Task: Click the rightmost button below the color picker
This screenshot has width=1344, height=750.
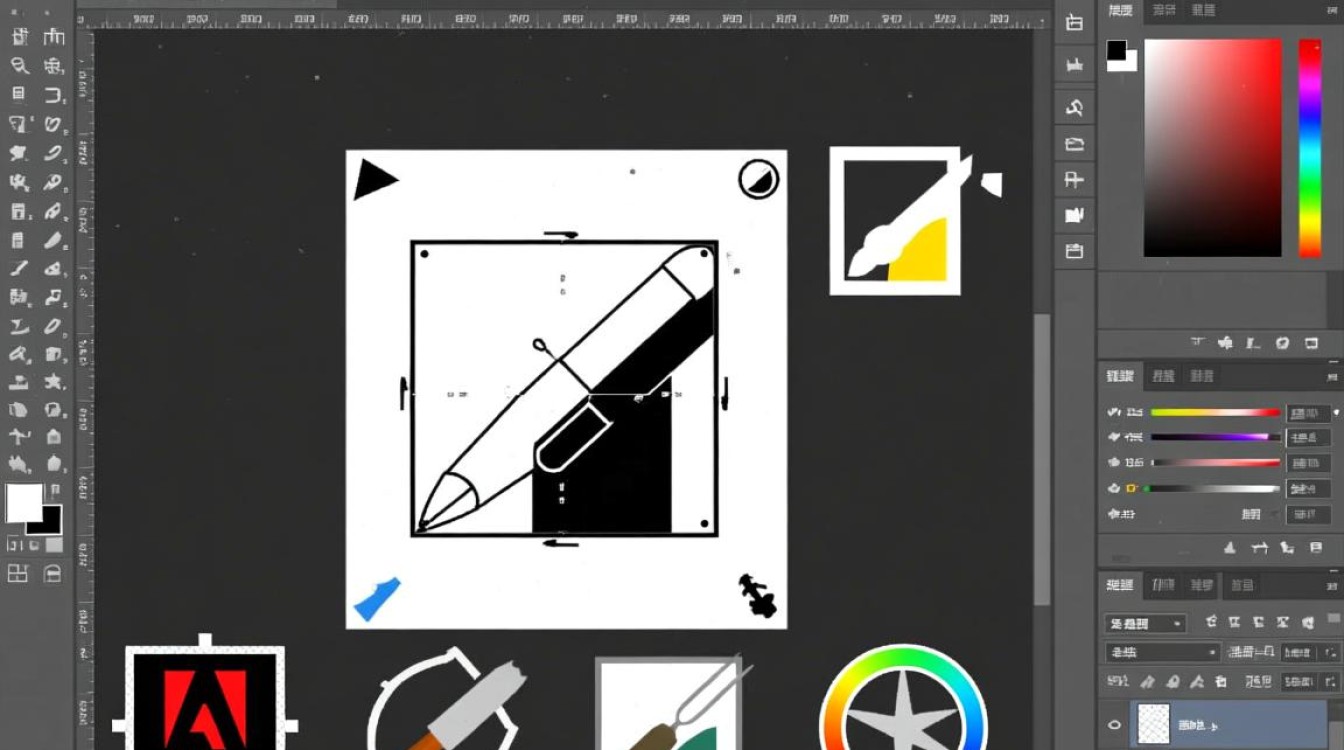Action: (1312, 343)
